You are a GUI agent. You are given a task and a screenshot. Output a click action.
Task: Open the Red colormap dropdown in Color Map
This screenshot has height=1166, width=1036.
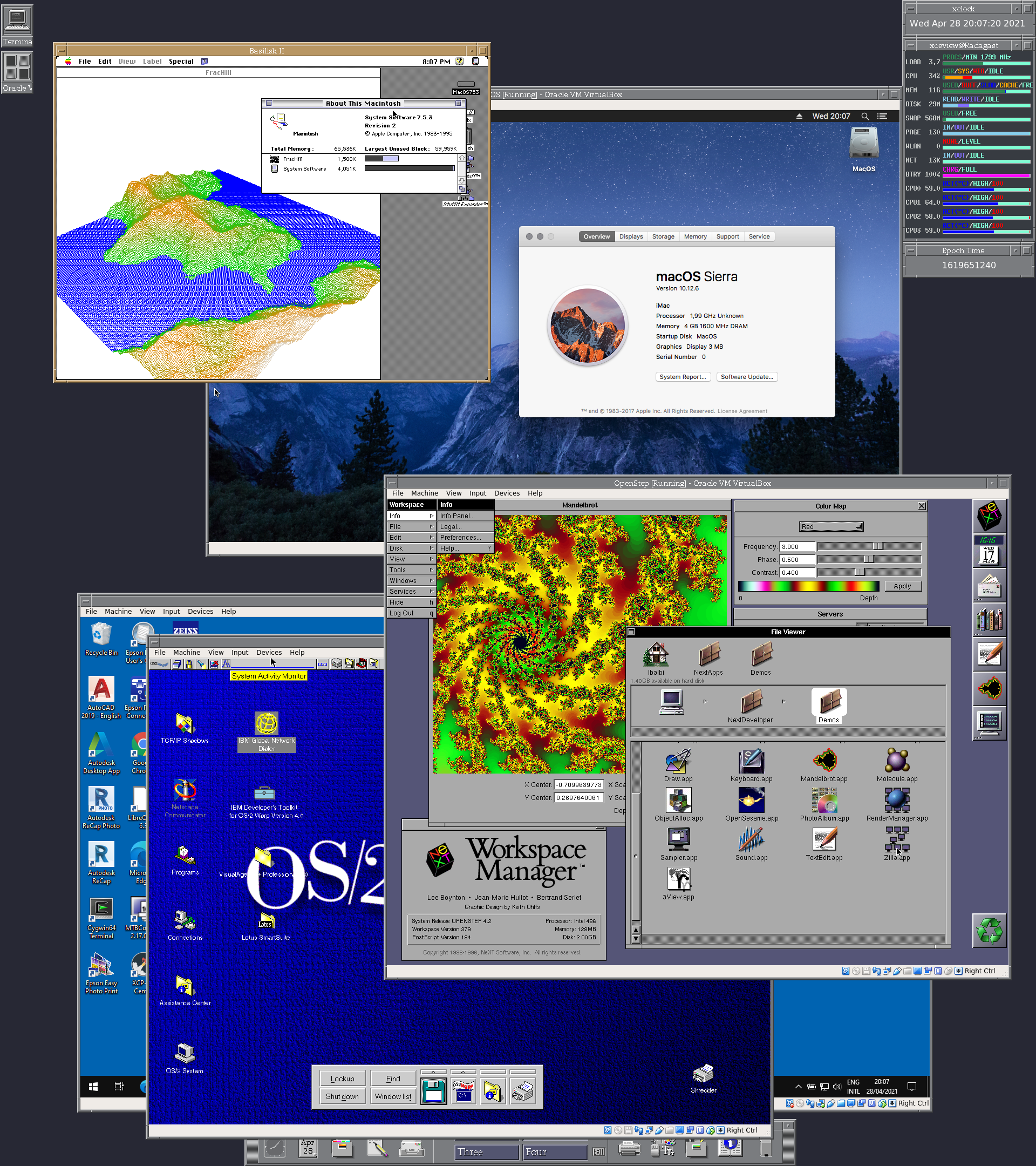point(831,526)
